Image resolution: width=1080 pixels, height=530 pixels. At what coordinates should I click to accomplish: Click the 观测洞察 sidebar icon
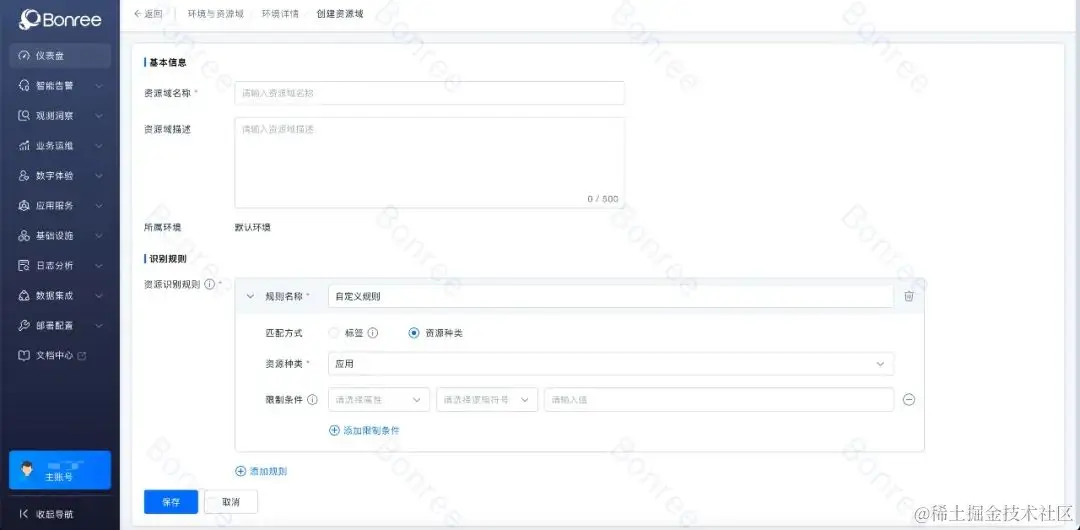(x=24, y=116)
